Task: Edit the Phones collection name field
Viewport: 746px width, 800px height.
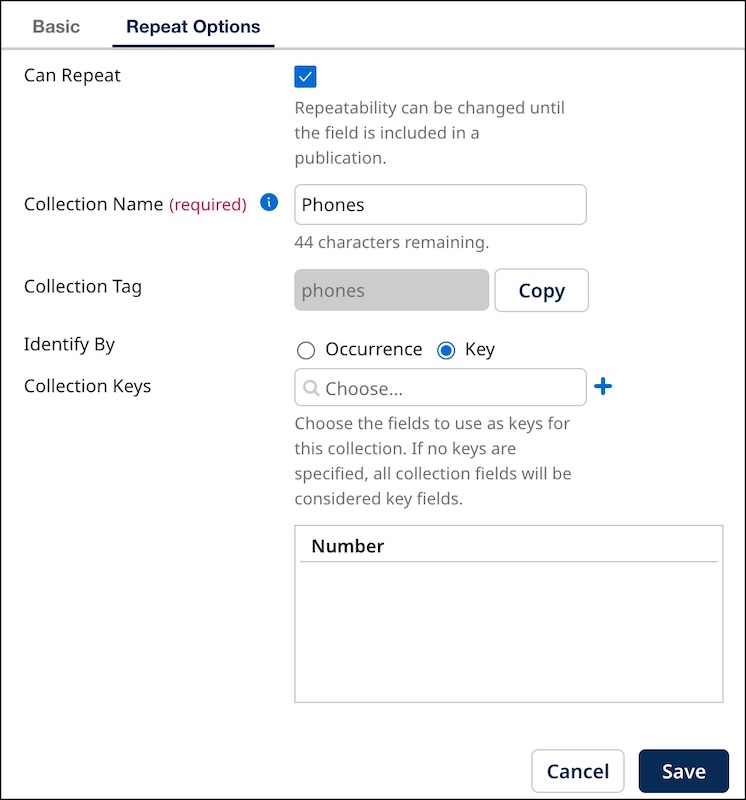Action: click(440, 204)
